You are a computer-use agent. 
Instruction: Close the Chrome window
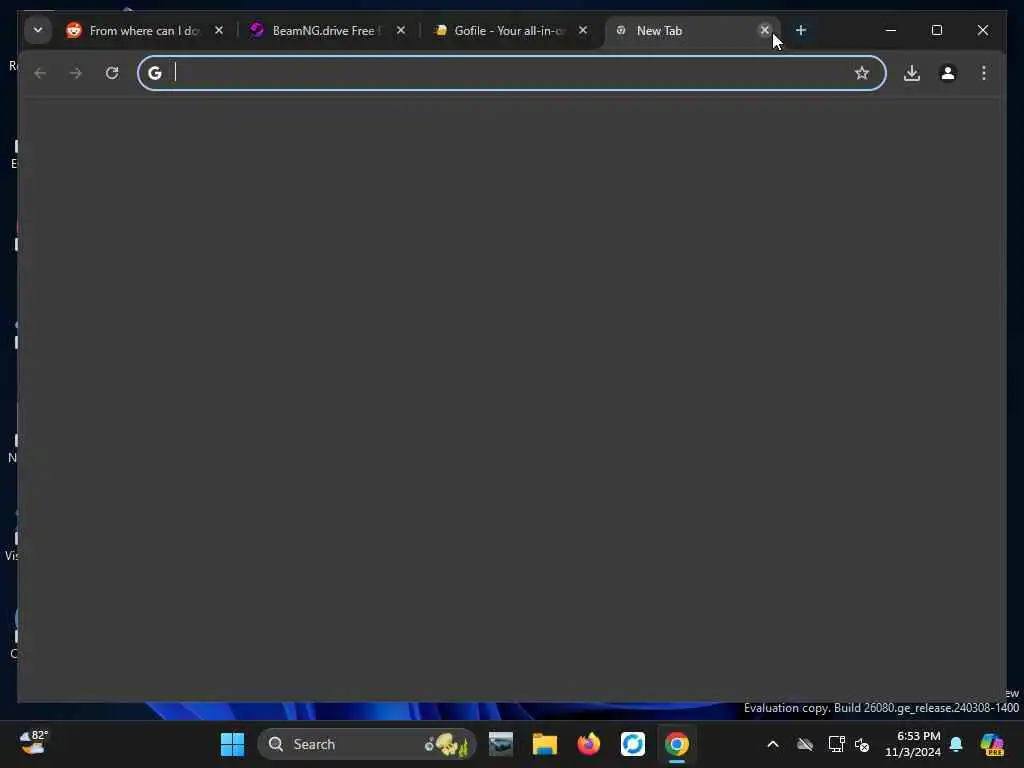pyautogui.click(x=983, y=30)
